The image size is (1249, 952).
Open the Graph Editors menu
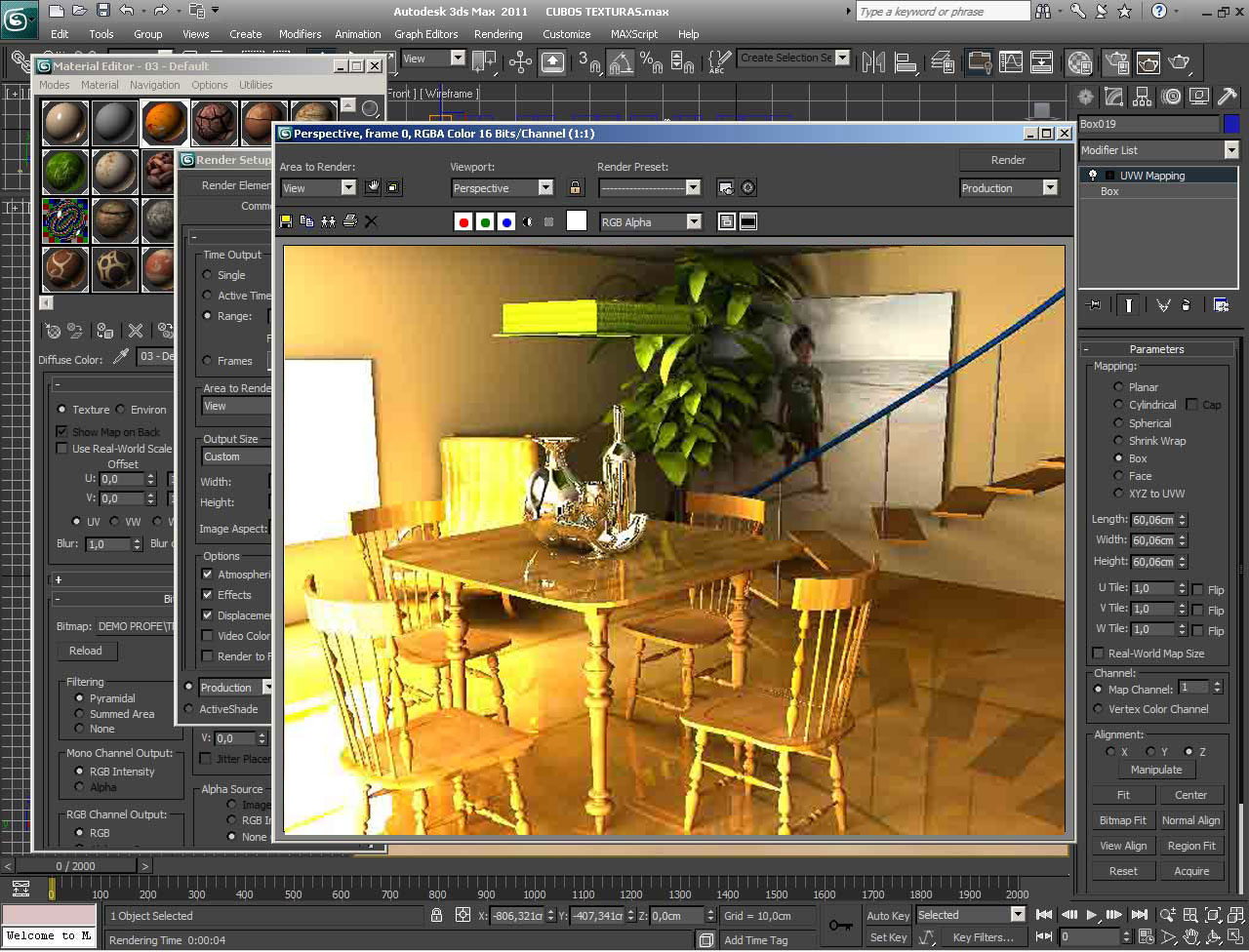[x=425, y=34]
